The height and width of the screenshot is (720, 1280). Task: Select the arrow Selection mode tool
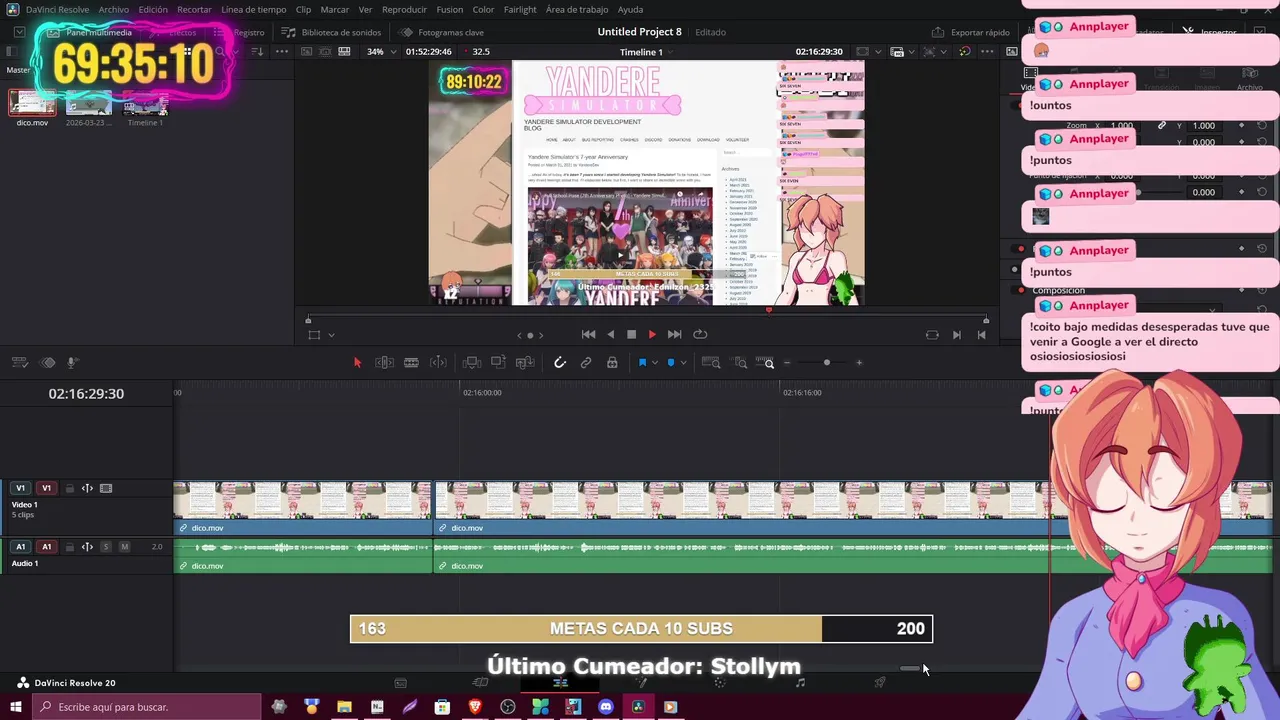(357, 363)
